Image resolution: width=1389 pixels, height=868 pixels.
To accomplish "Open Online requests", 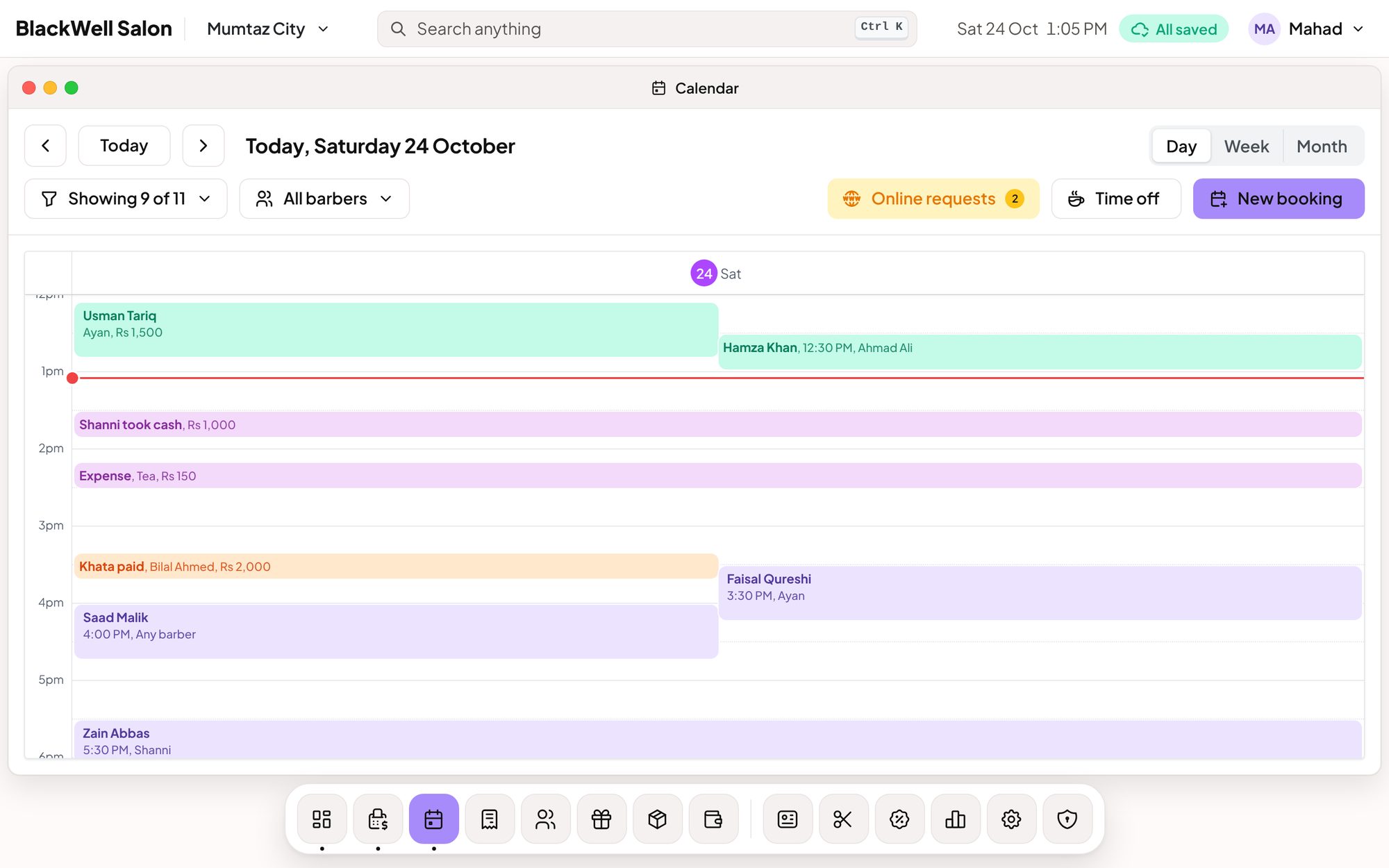I will (933, 199).
